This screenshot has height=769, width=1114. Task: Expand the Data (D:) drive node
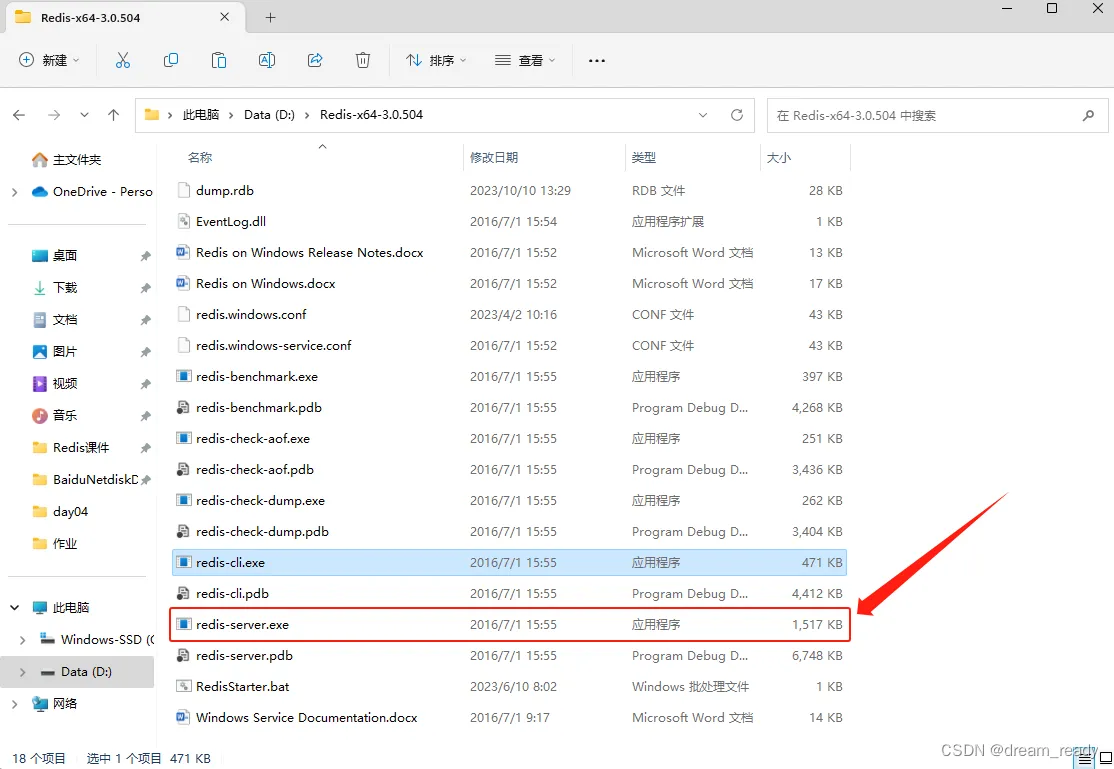[23, 672]
